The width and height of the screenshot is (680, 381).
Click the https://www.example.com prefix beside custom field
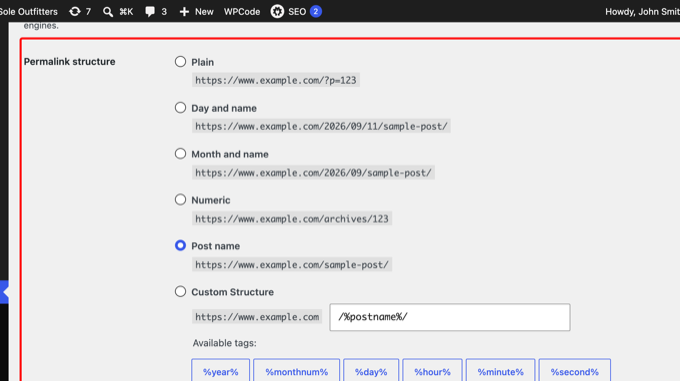coord(257,317)
